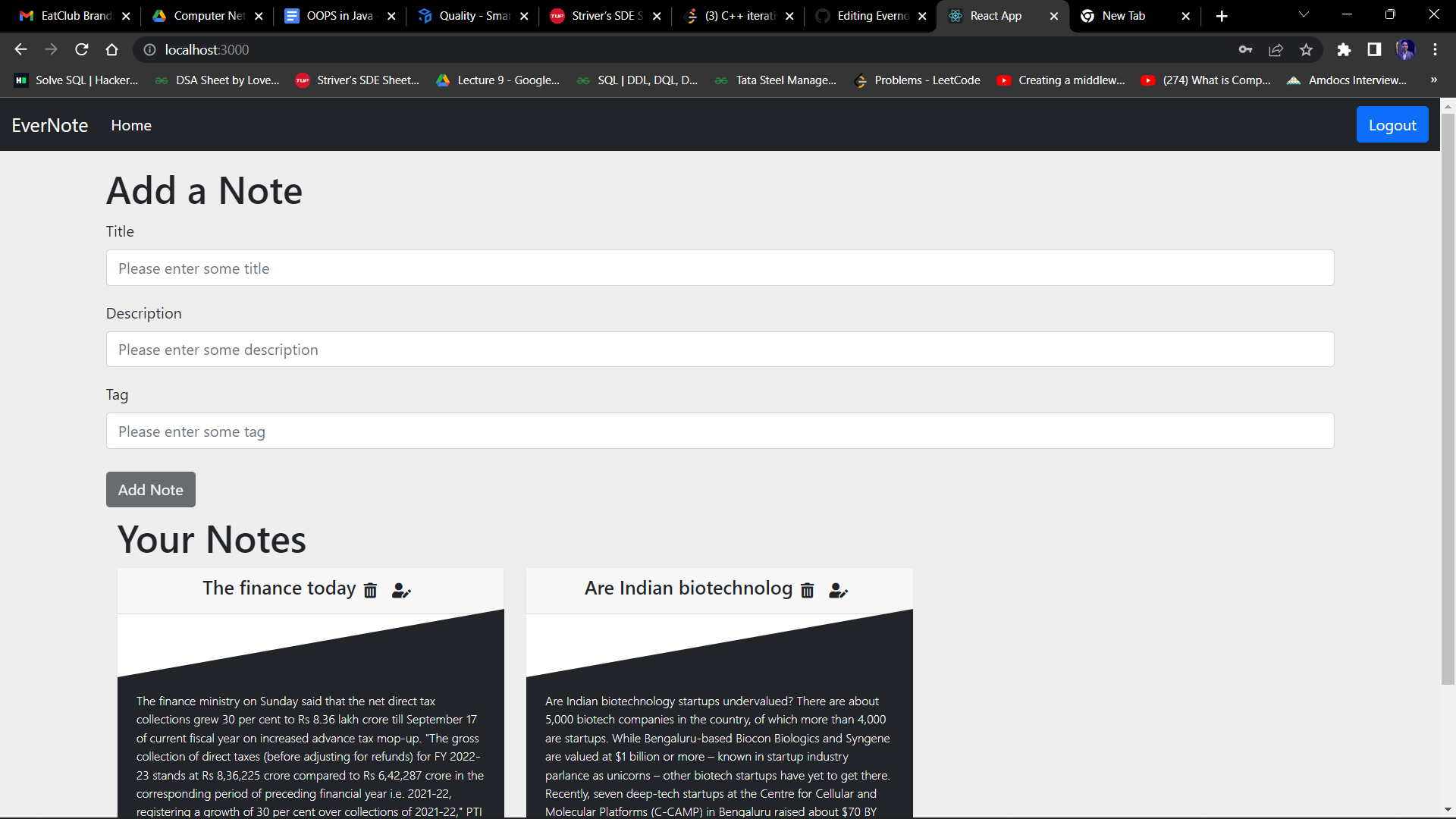Image resolution: width=1456 pixels, height=819 pixels.
Task: Open the Chrome three-dot menu
Action: 1435,49
